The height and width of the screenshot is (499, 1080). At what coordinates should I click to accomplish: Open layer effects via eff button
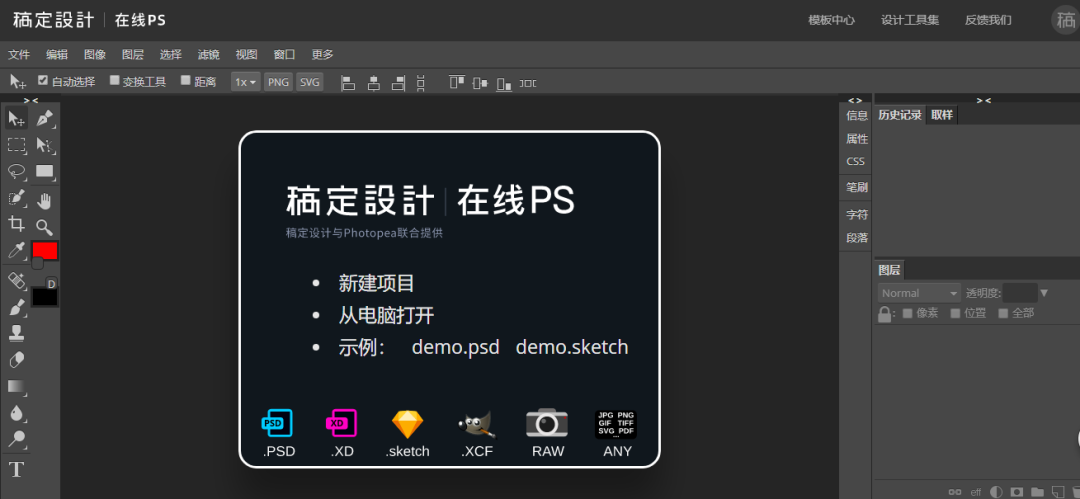(975, 491)
